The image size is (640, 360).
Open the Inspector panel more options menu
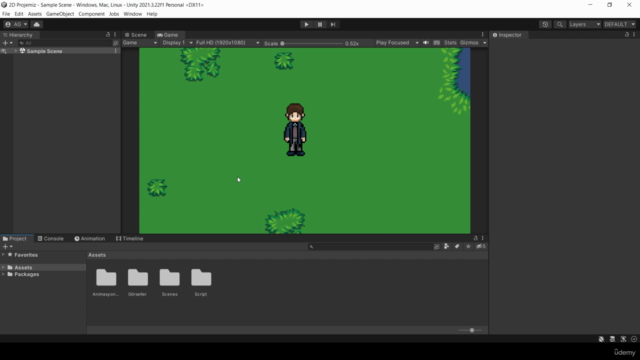634,35
